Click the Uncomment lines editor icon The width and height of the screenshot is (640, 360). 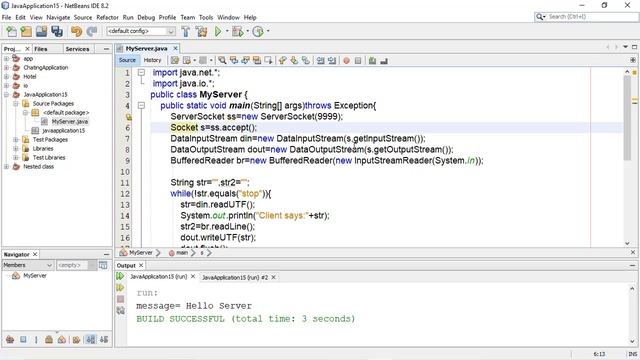coord(384,61)
